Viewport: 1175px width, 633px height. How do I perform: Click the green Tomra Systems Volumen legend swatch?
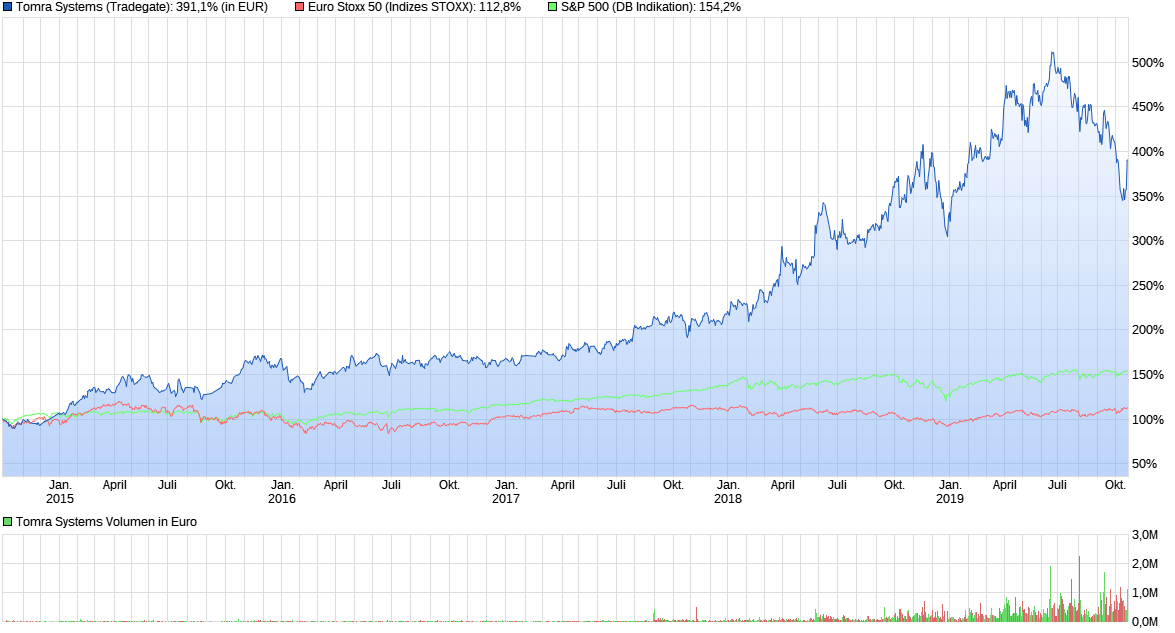(7, 521)
